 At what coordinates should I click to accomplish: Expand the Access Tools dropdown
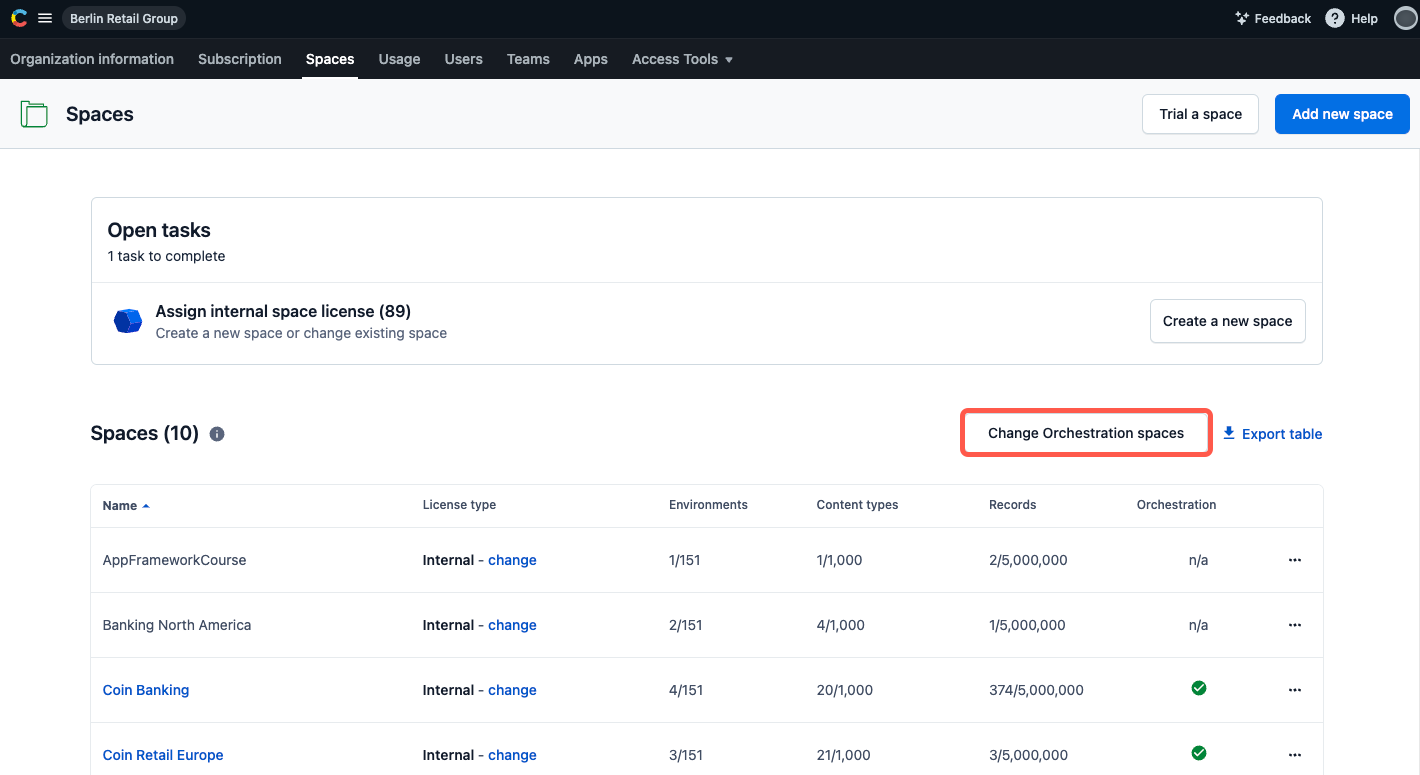point(683,59)
